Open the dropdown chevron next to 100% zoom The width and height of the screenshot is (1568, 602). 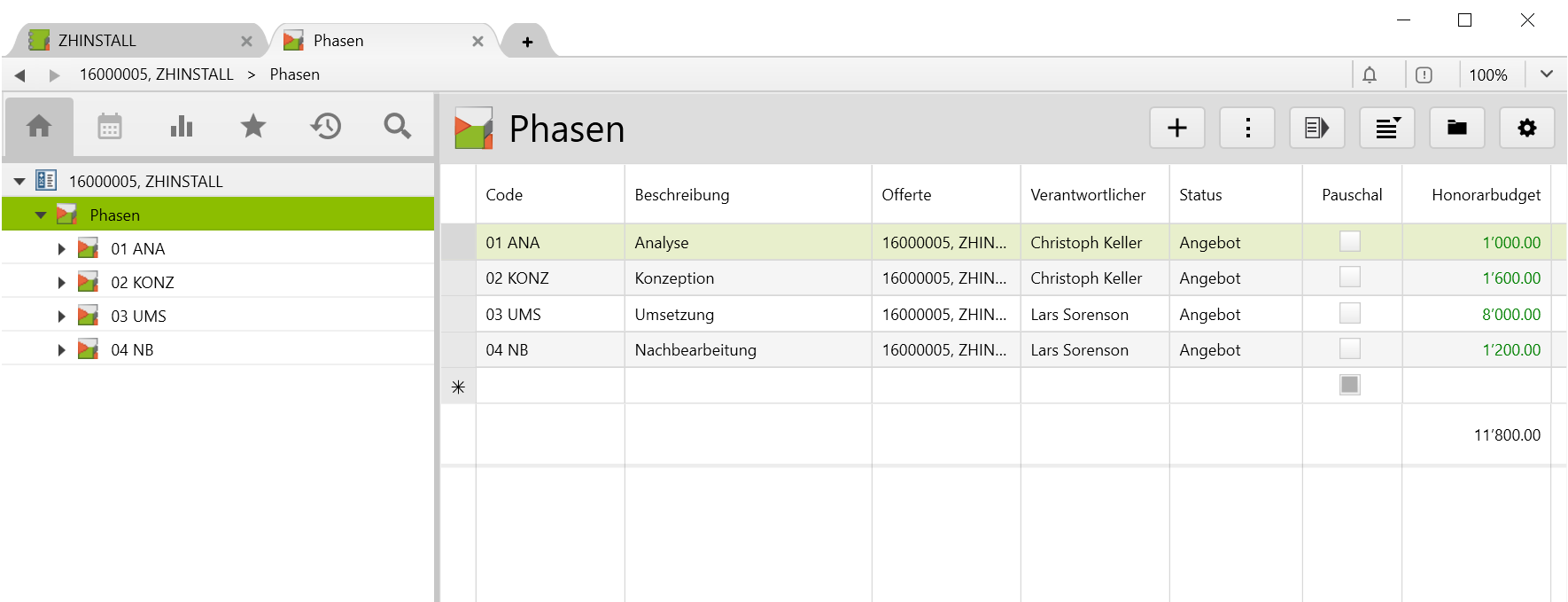1547,74
